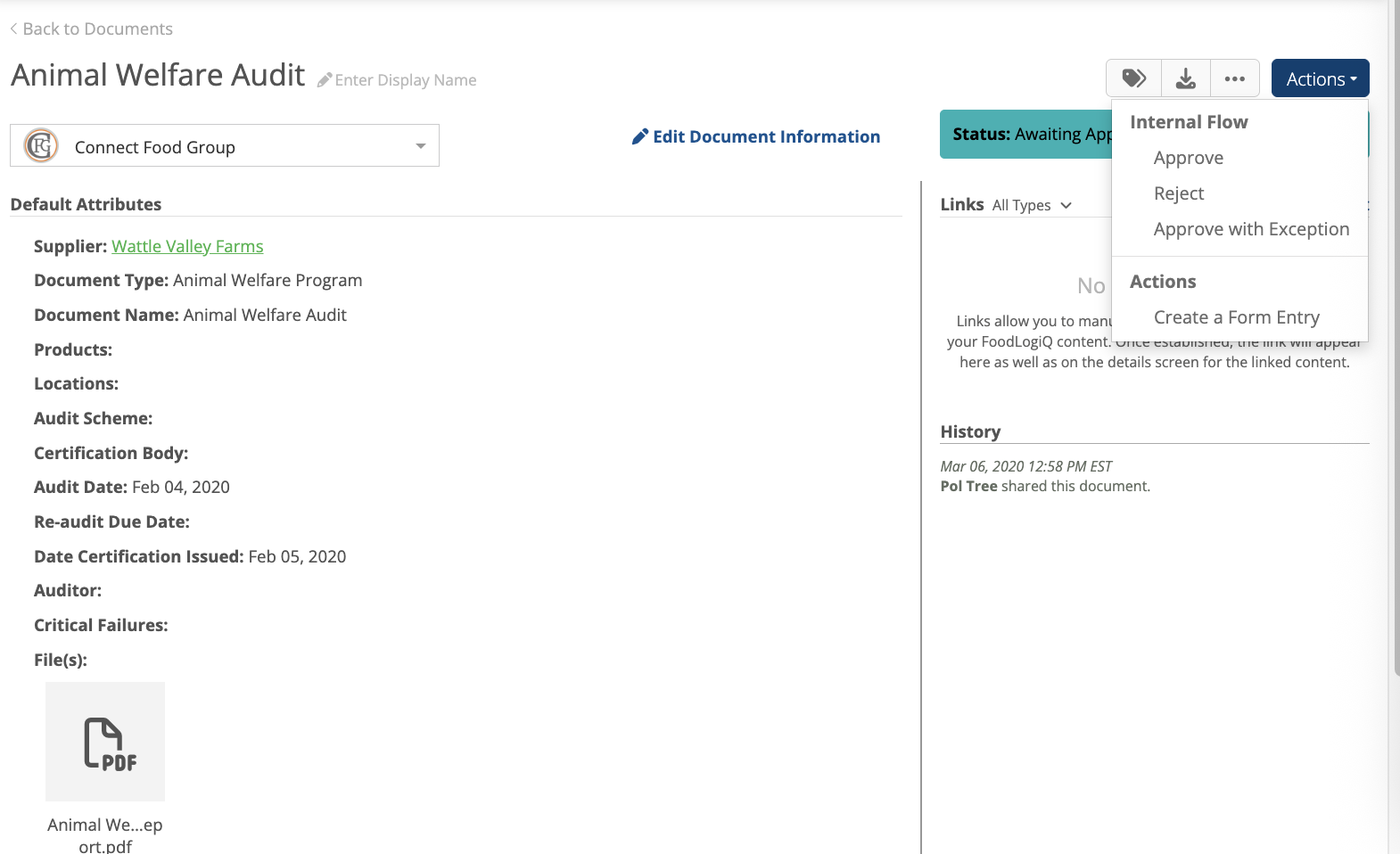Screen dimensions: 1400x854
Task: Click the Links section heading
Action: [x=962, y=204]
